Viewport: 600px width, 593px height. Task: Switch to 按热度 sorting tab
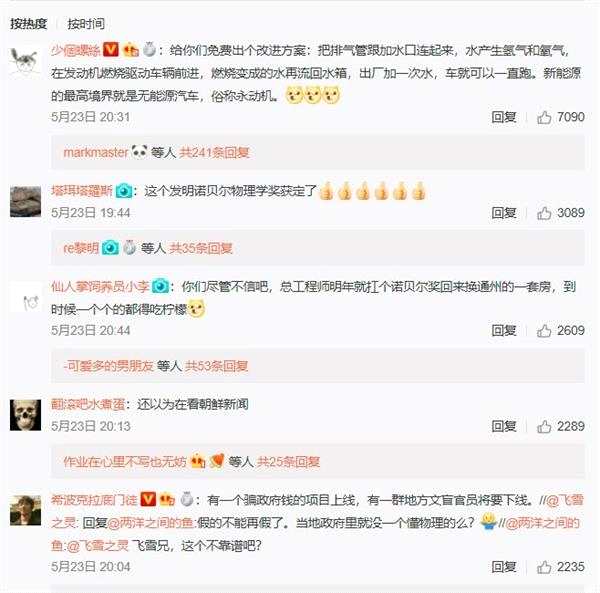tap(28, 24)
